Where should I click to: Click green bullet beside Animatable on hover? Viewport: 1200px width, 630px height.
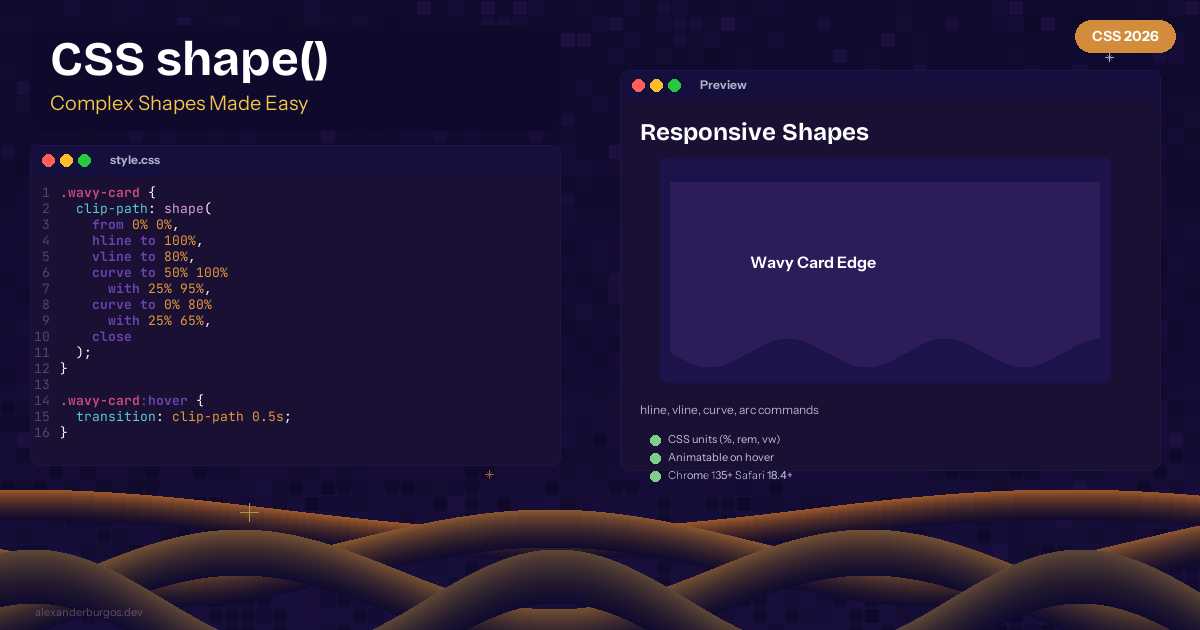click(655, 458)
